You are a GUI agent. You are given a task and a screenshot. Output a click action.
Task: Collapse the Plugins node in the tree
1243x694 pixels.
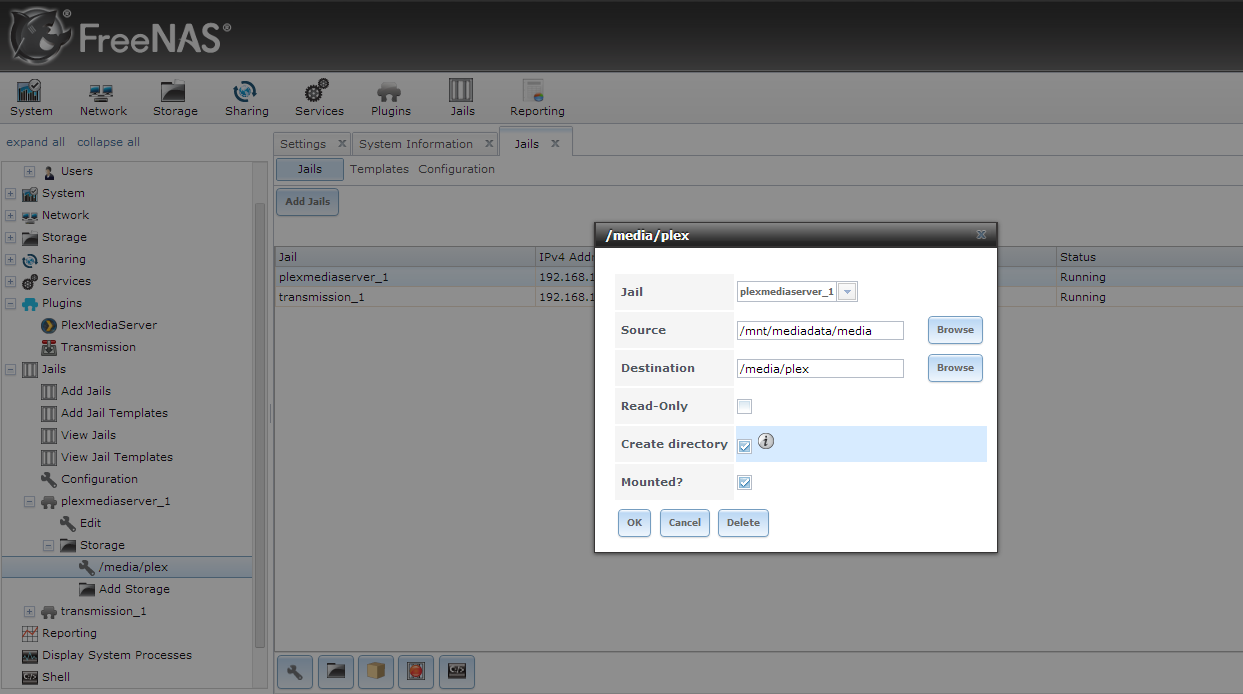click(10, 304)
